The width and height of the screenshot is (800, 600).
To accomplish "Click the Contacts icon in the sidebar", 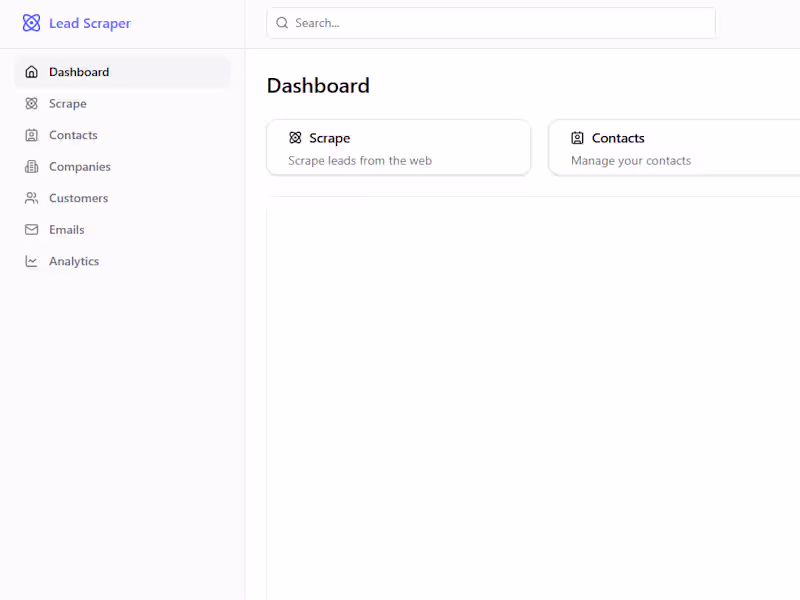I will click(x=31, y=135).
